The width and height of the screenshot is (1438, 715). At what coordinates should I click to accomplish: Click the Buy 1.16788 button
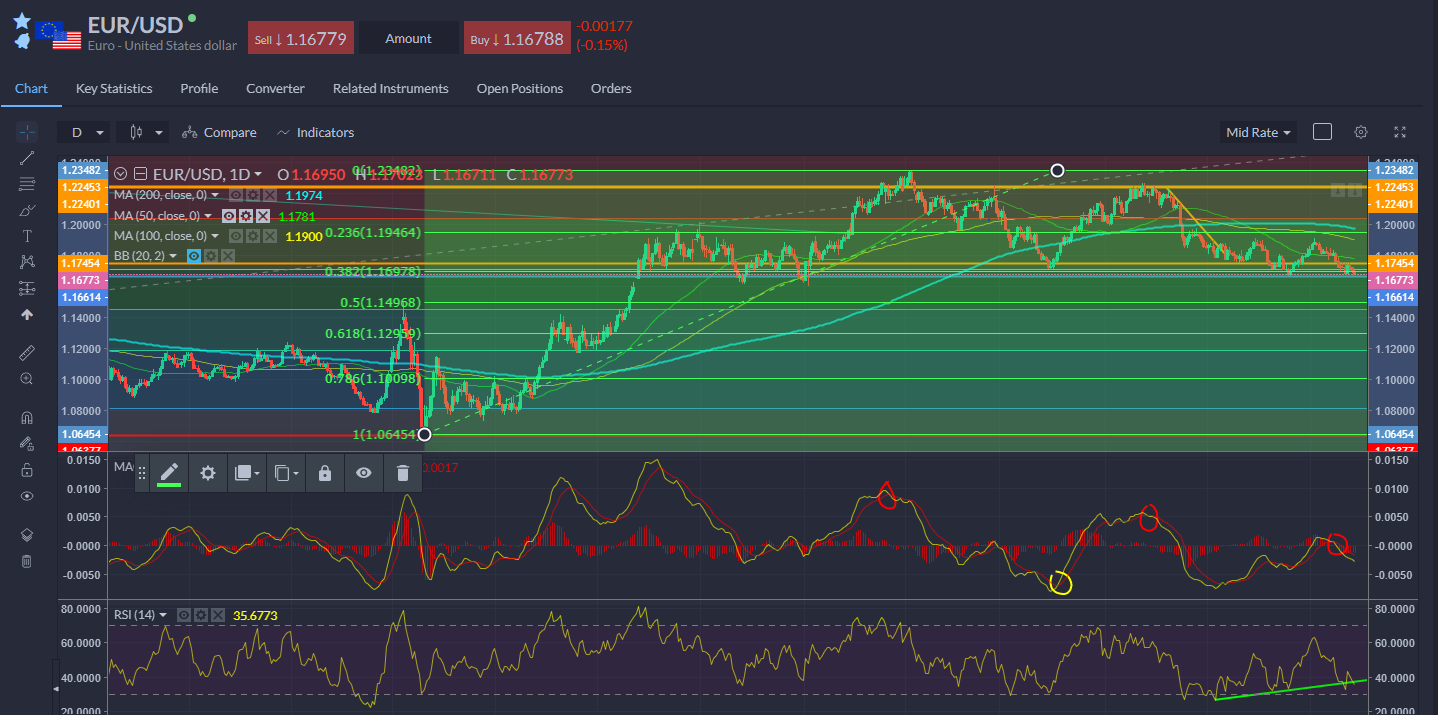pyautogui.click(x=517, y=39)
